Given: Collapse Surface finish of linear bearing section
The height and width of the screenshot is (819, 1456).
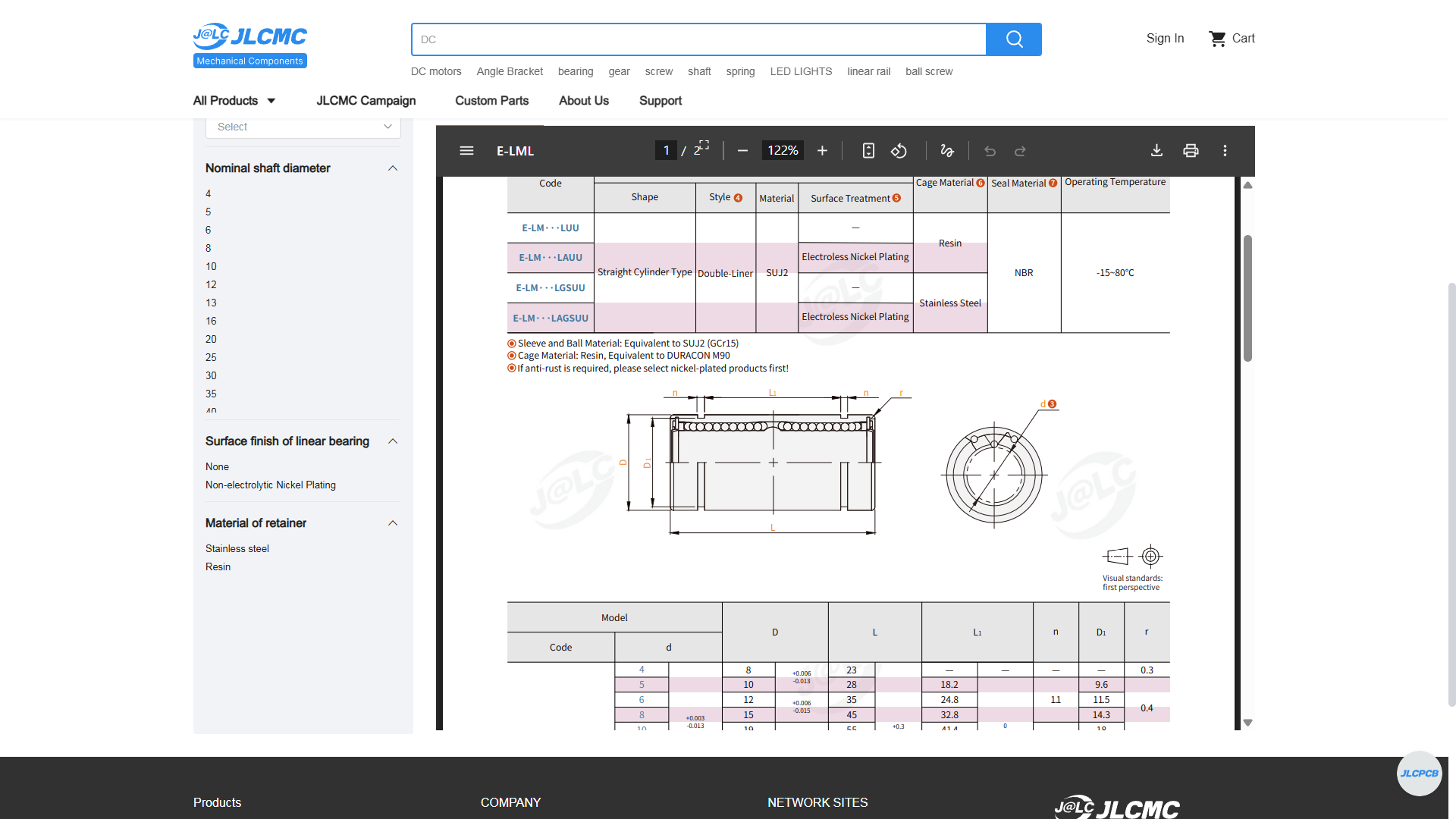Looking at the screenshot, I should point(393,441).
